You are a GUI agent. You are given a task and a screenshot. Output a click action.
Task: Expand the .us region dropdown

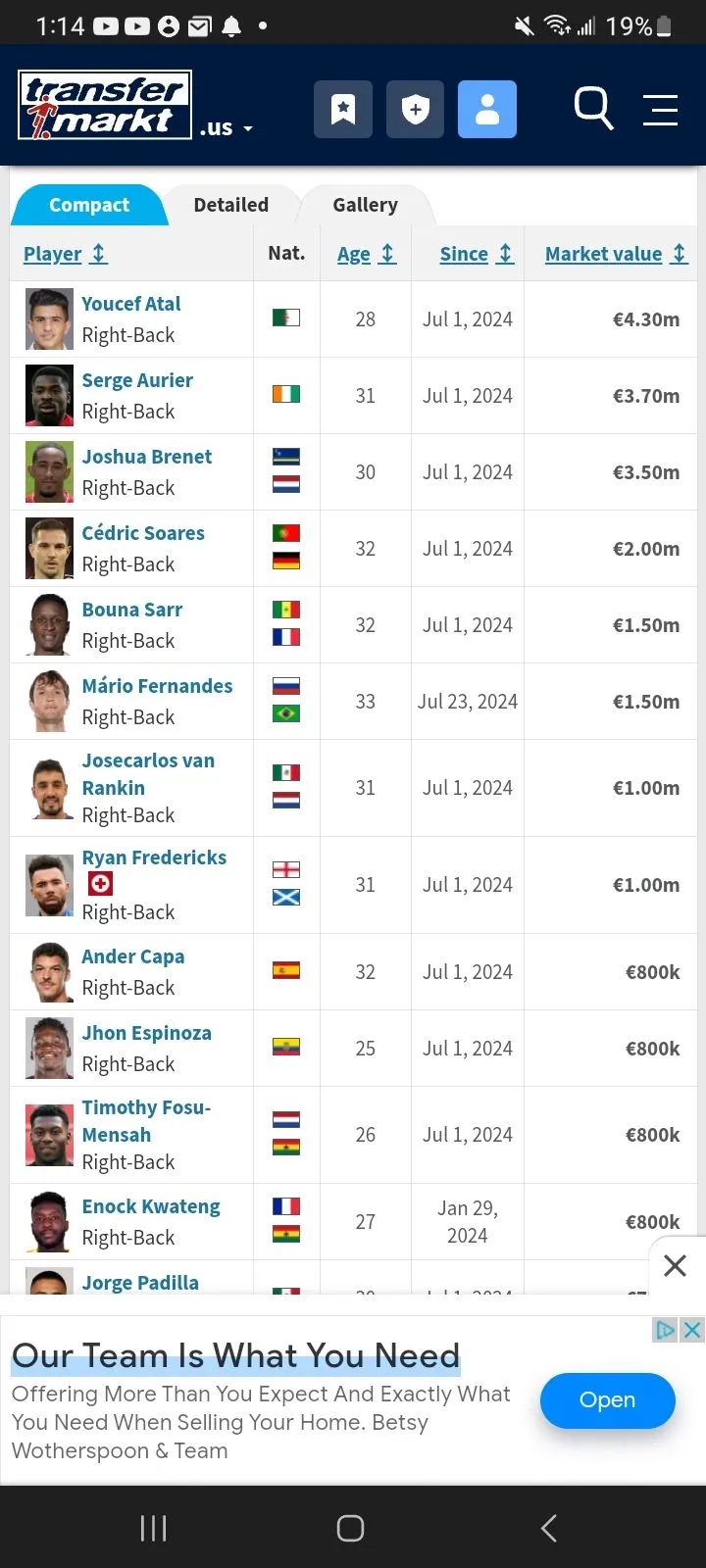pyautogui.click(x=227, y=127)
